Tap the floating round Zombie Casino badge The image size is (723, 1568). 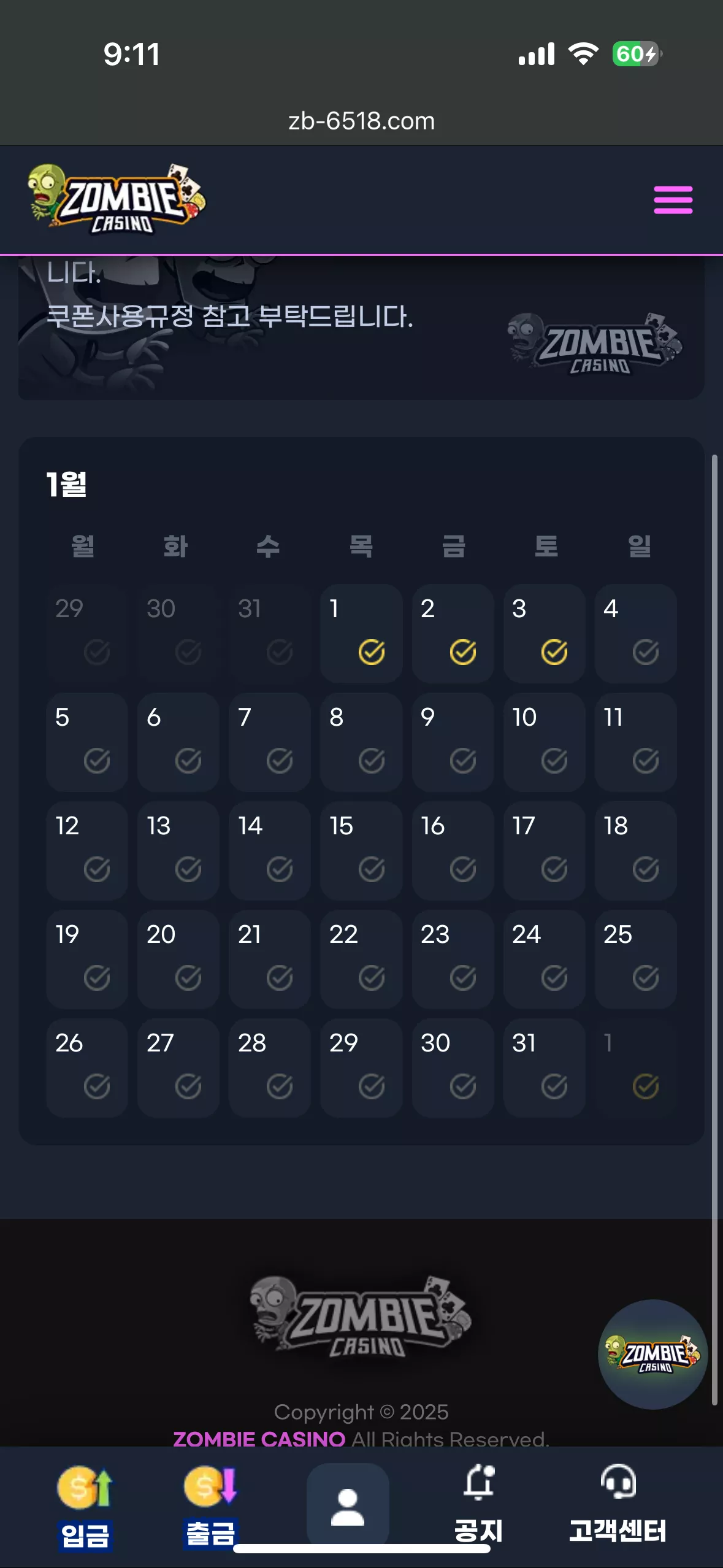coord(652,1354)
